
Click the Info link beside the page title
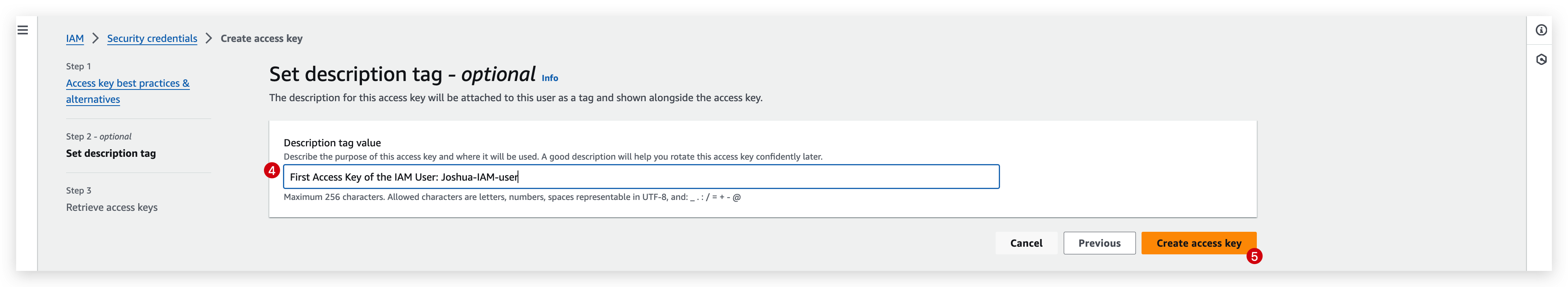(550, 77)
